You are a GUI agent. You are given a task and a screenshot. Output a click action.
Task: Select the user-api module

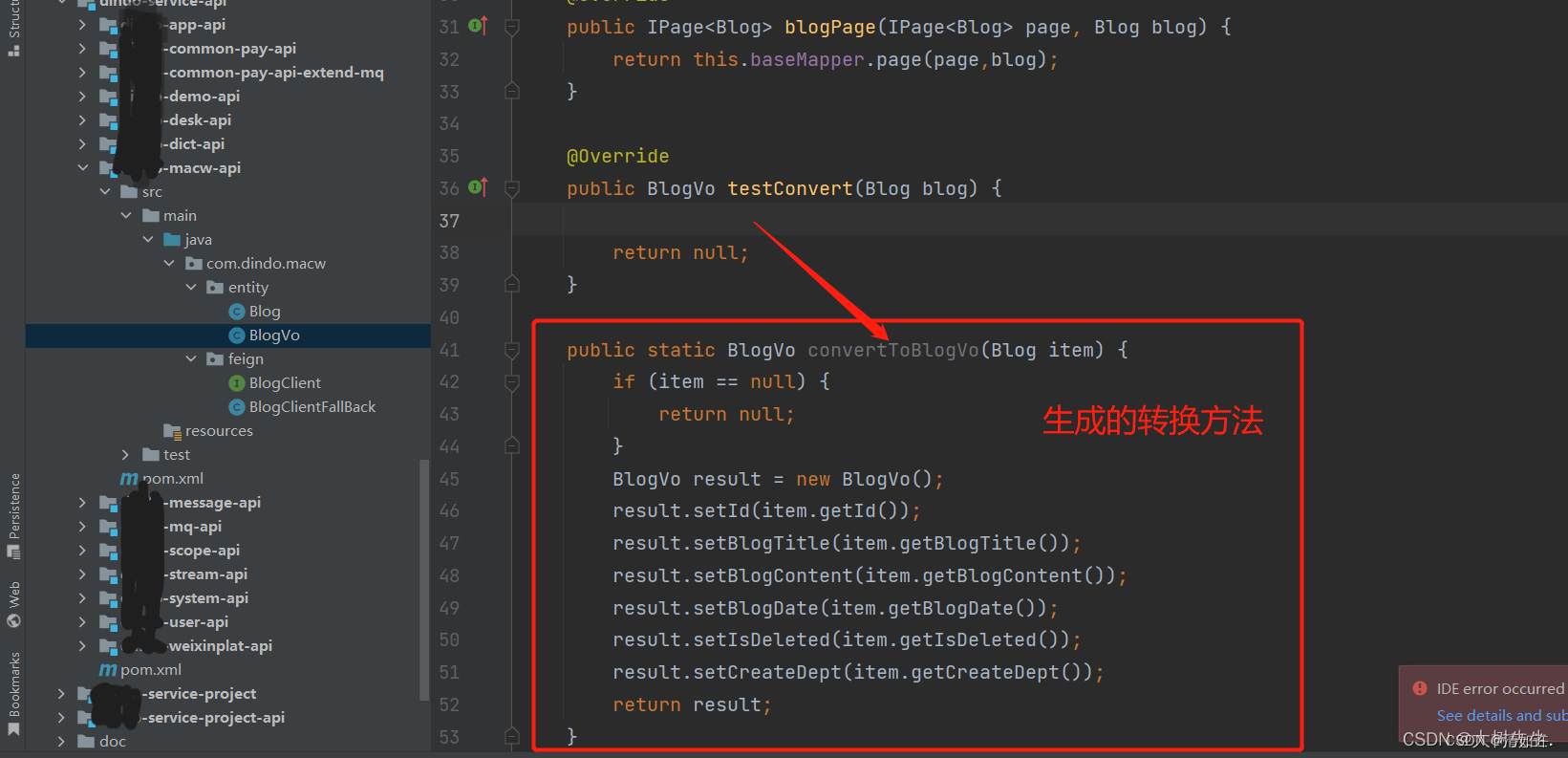[195, 622]
